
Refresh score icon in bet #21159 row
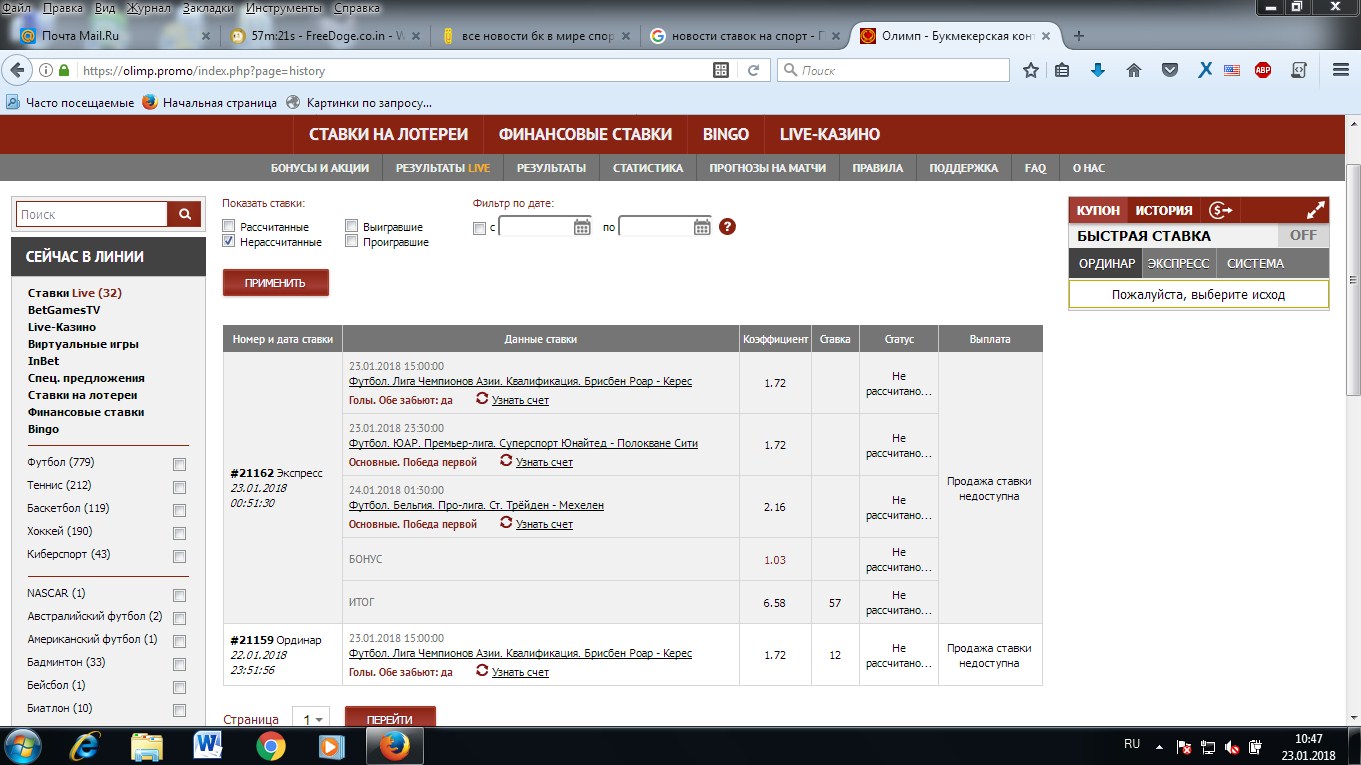482,671
